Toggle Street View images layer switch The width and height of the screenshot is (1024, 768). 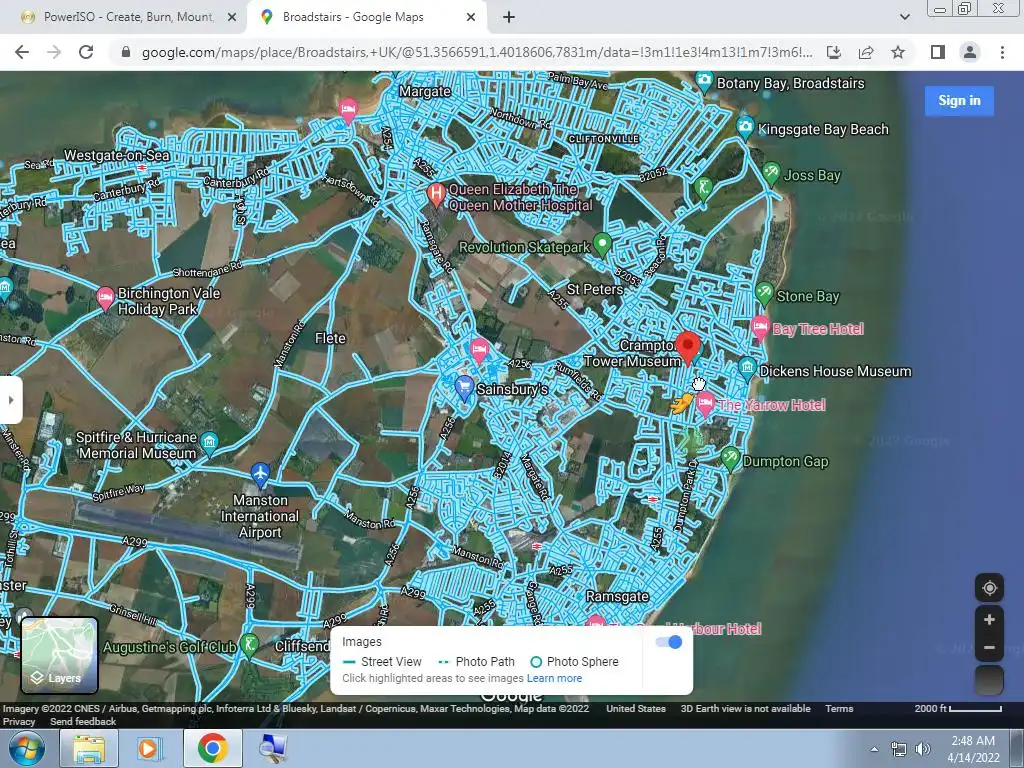point(669,642)
